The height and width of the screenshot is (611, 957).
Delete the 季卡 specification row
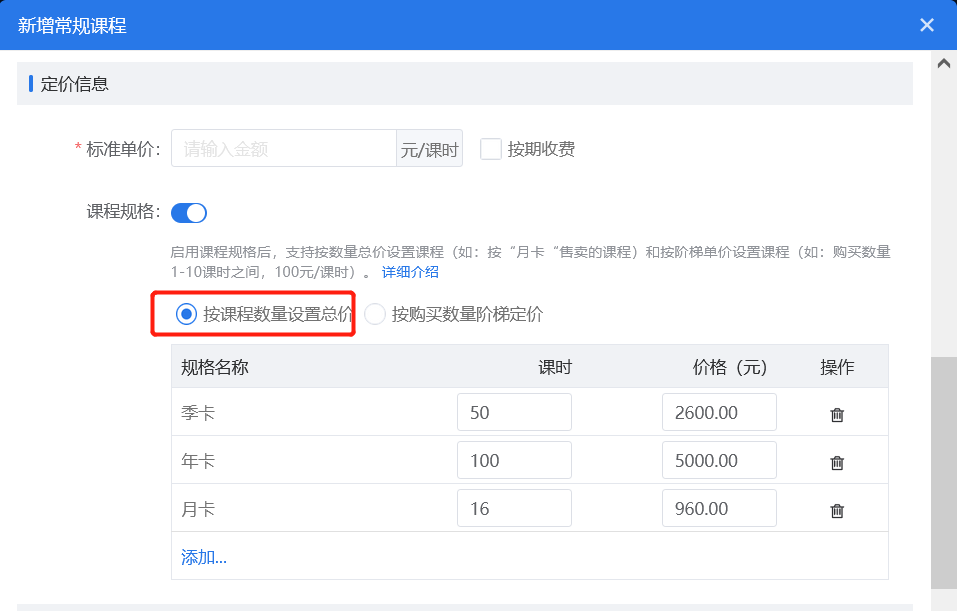coord(836,411)
